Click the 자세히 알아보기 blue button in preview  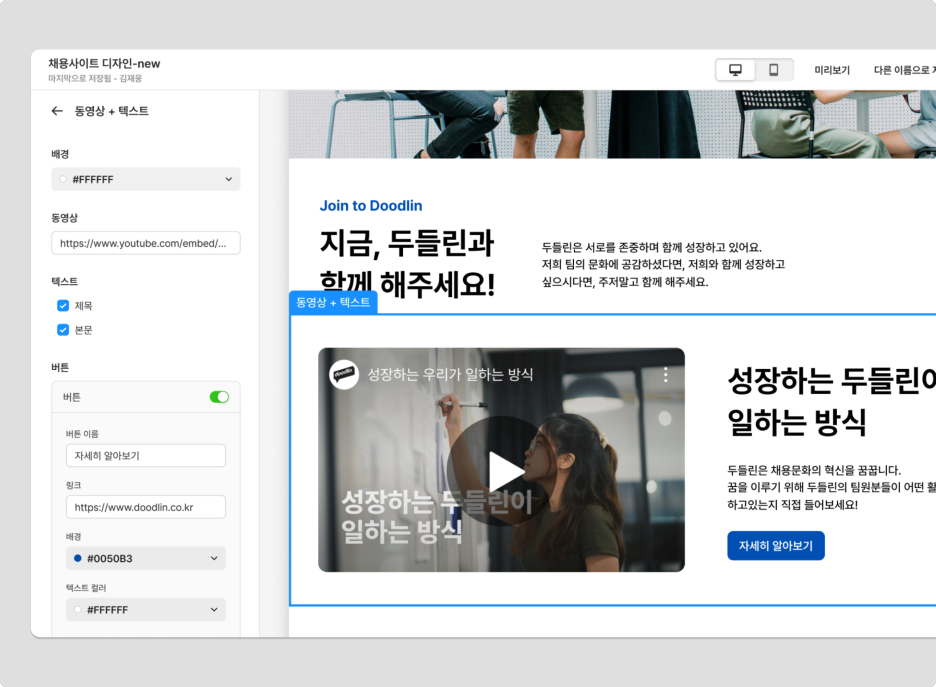[x=775, y=546]
